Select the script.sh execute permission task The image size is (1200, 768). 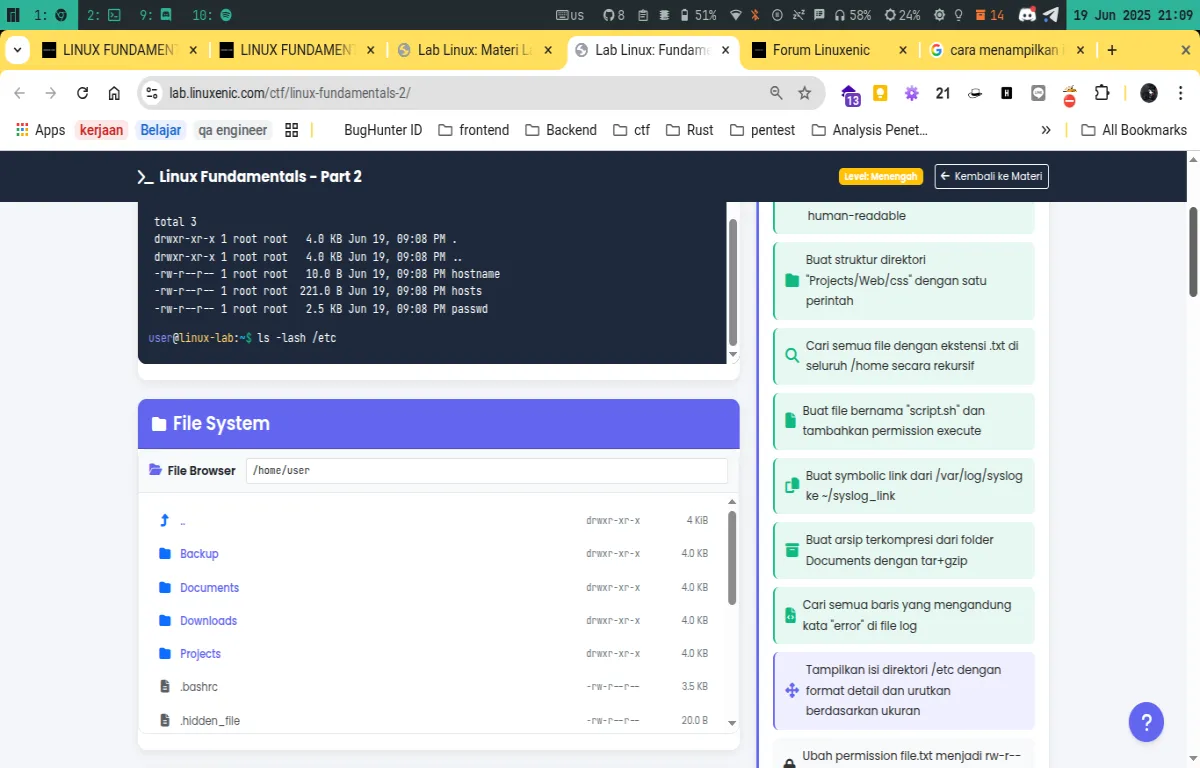coord(904,420)
